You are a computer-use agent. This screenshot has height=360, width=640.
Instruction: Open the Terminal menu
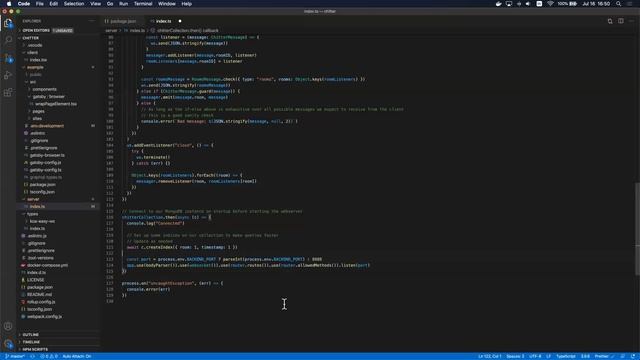(x=143, y=4)
